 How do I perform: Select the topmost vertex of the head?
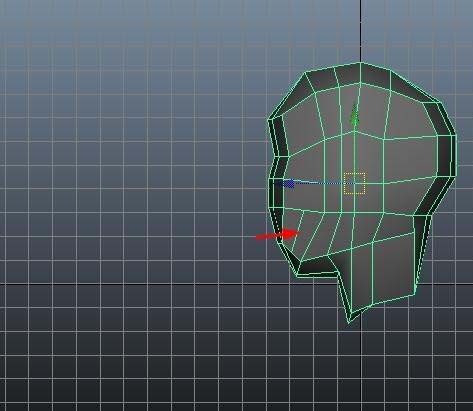(x=360, y=62)
